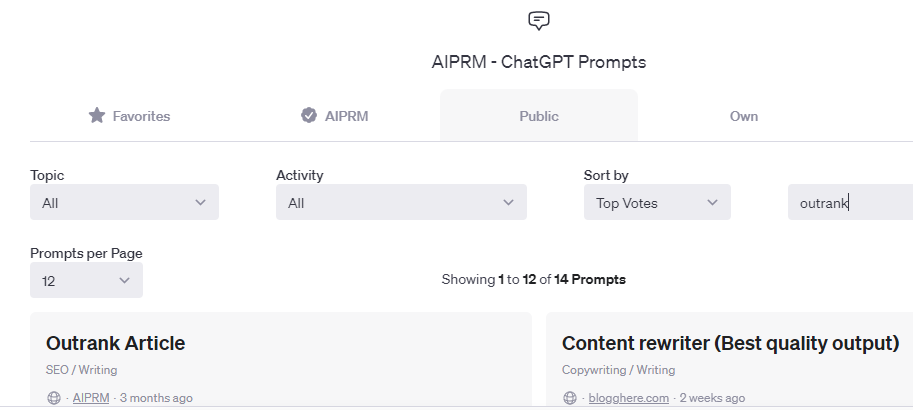Click the star icon beside Favorites
Viewport: 913px width, 410px height.
(x=97, y=115)
